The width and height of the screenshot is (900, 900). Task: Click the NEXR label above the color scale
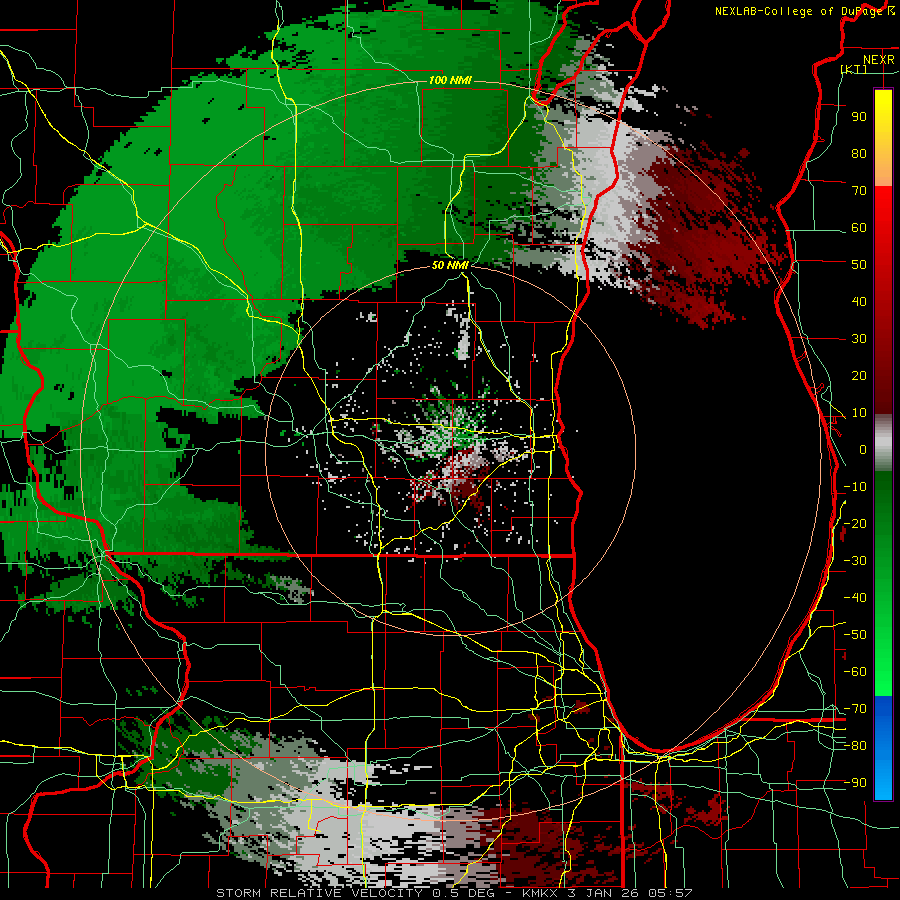click(x=878, y=60)
